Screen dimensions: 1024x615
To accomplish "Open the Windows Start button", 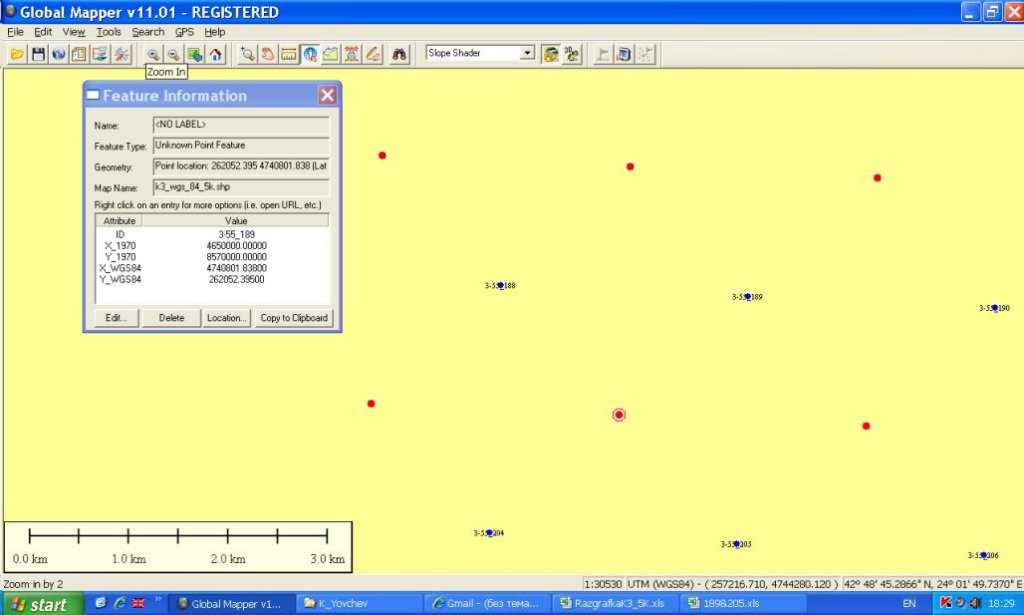I will point(40,604).
